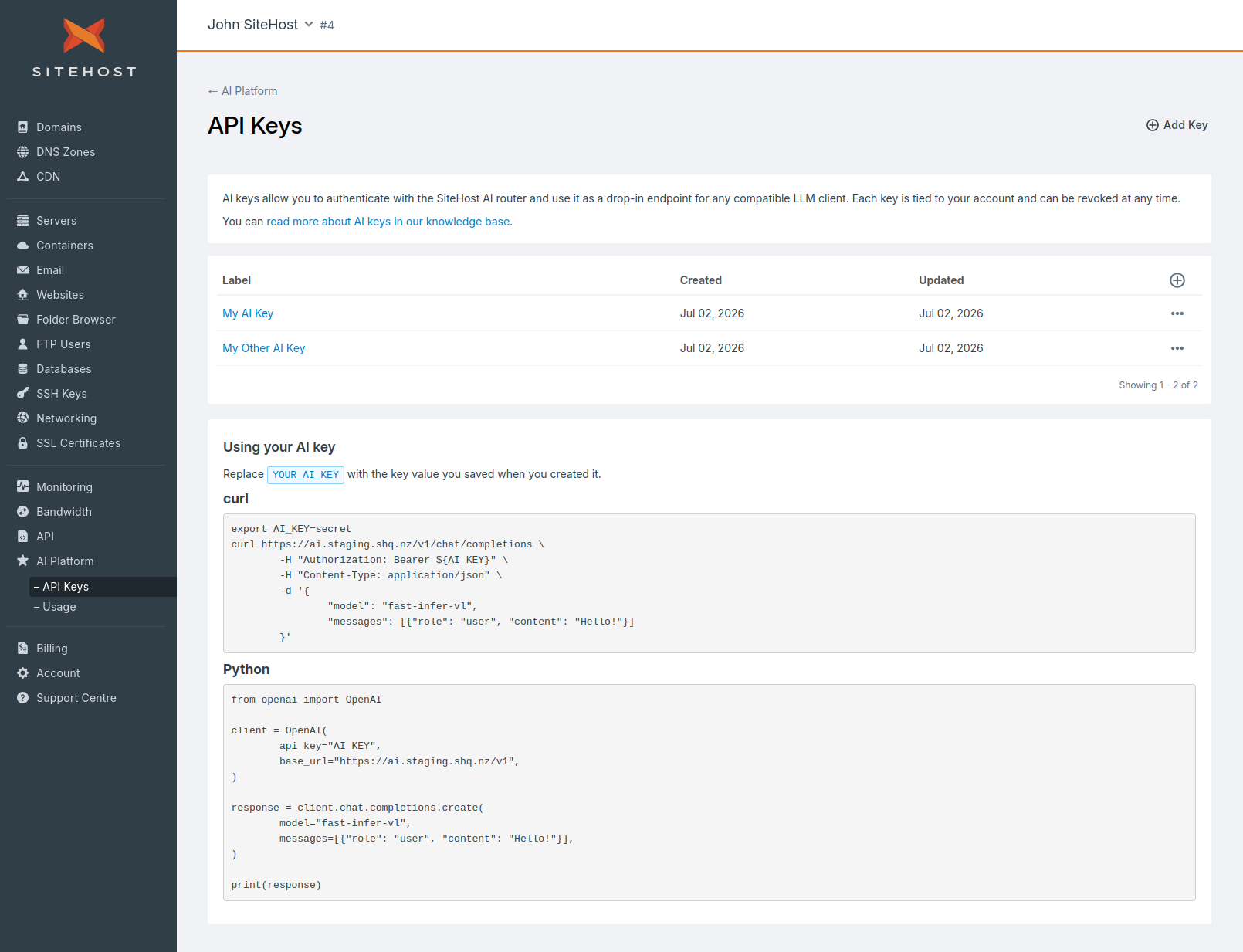This screenshot has height=952, width=1243.
Task: Open Containers via the cloud icon
Action: (x=22, y=246)
